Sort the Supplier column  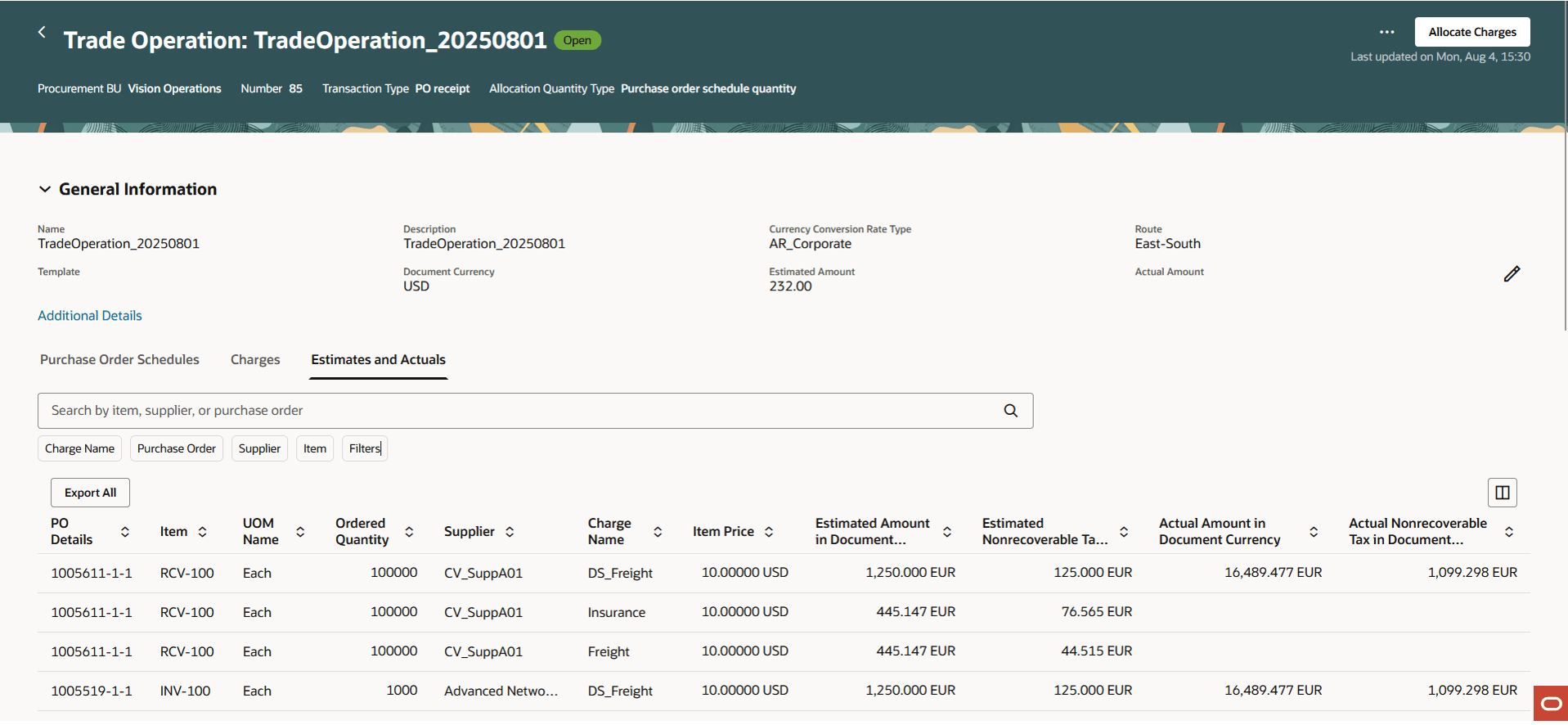510,532
